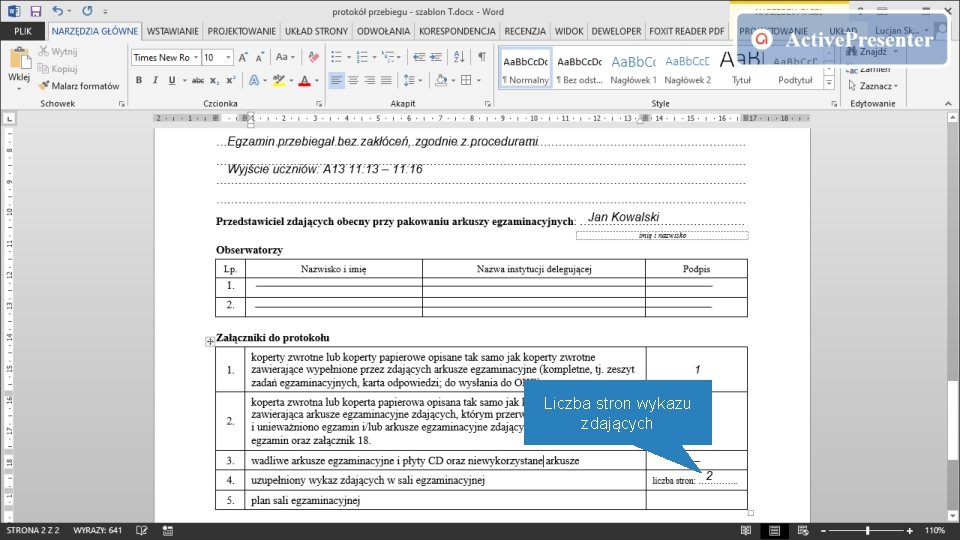
Task: Increase paragraph indent
Action: coord(436,58)
